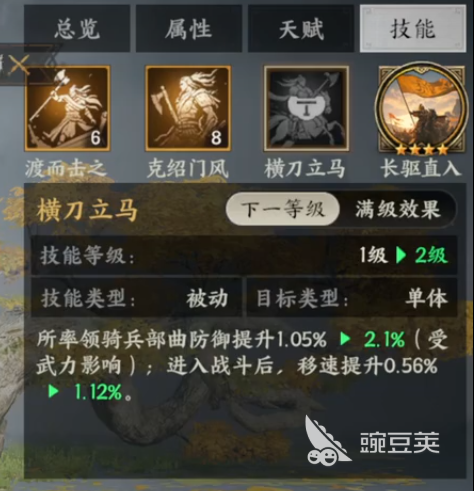
Task: Click the 目标类型 单体 field
Action: click(352, 298)
